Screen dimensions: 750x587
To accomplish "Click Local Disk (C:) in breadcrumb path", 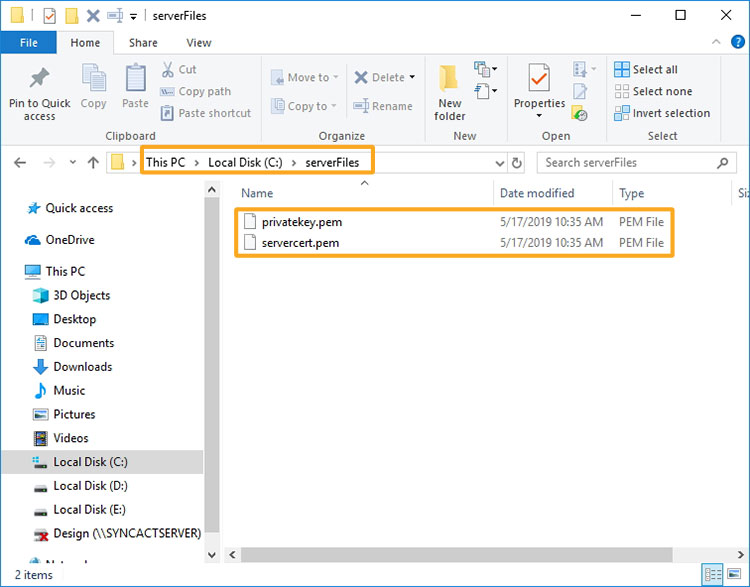I will click(245, 162).
